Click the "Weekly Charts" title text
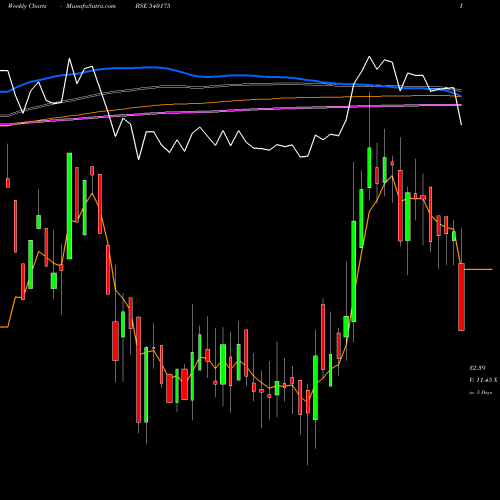The image size is (500, 500). (x=27, y=6)
